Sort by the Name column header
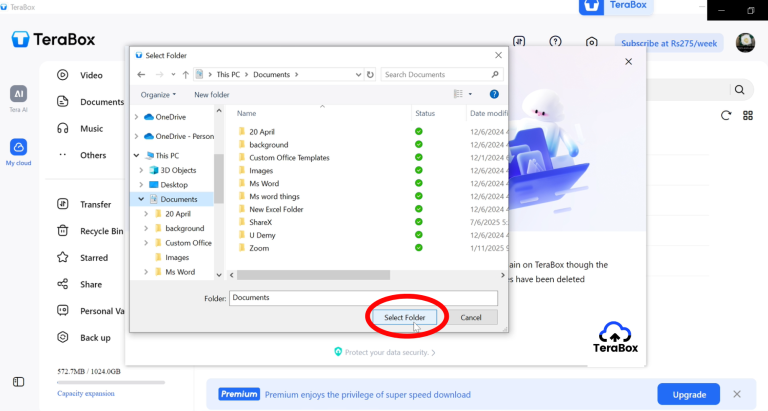Image resolution: width=768 pixels, height=411 pixels. click(x=246, y=113)
